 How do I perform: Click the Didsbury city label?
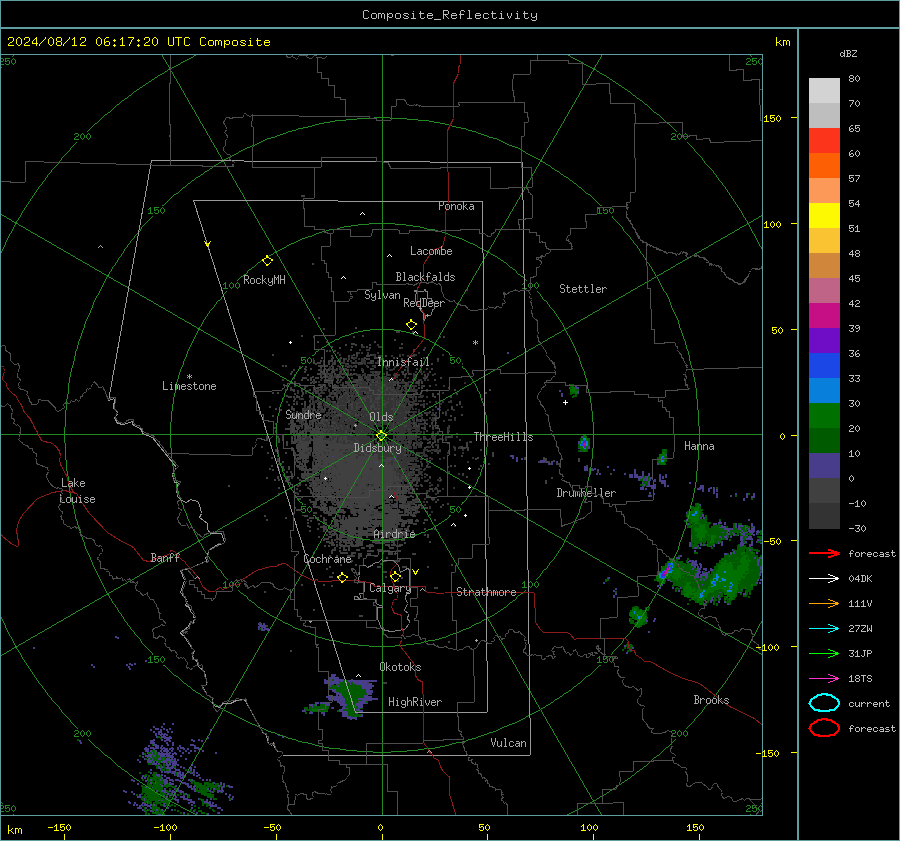tap(377, 448)
